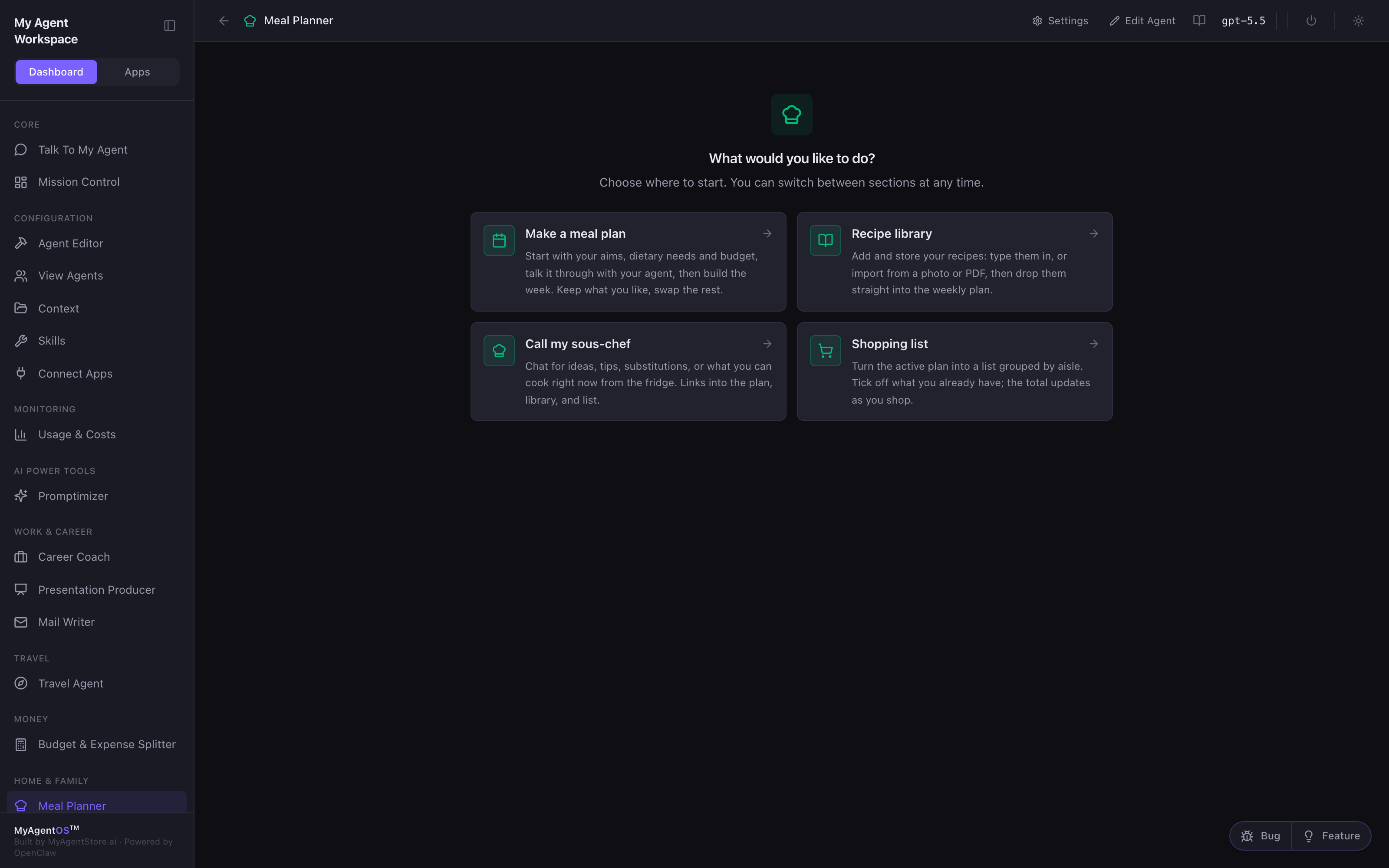Report a Bug button
Image resolution: width=1389 pixels, height=868 pixels.
pos(1261,836)
